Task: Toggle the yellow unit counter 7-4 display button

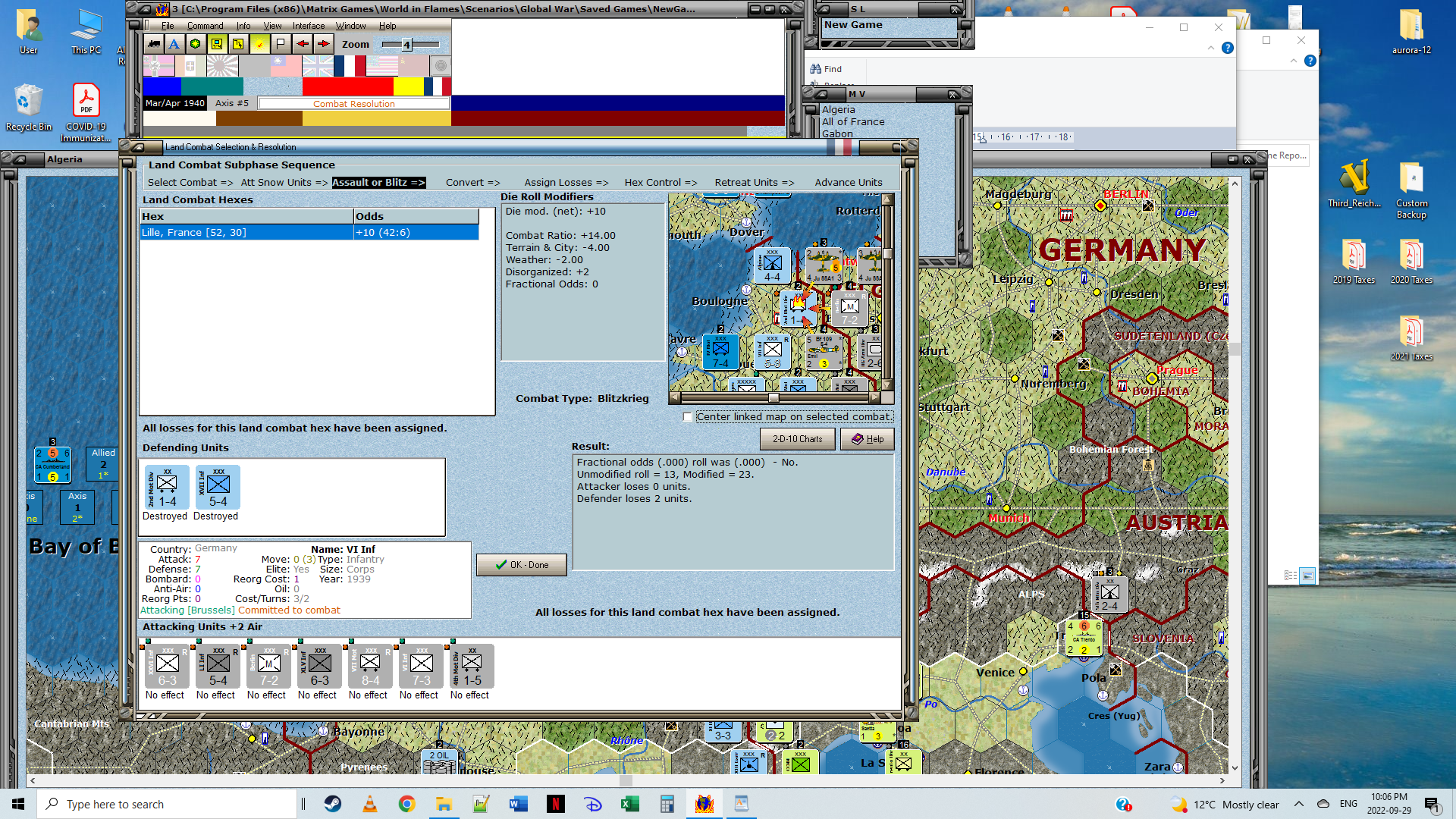Action: click(217, 44)
